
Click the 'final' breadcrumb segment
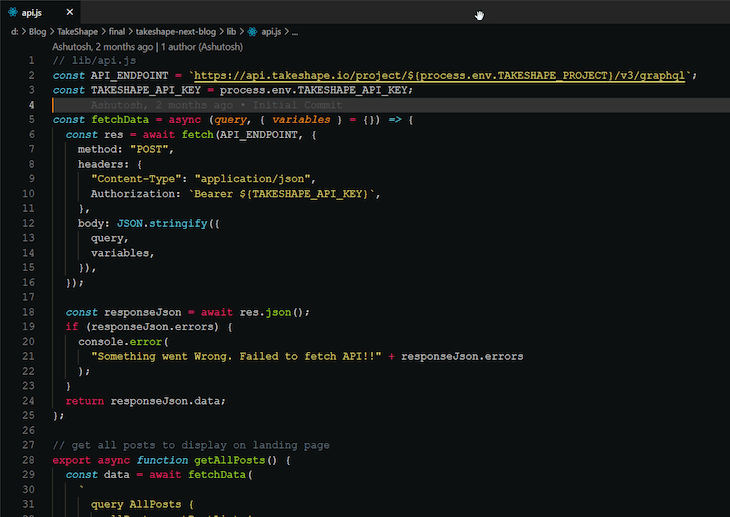[119, 32]
